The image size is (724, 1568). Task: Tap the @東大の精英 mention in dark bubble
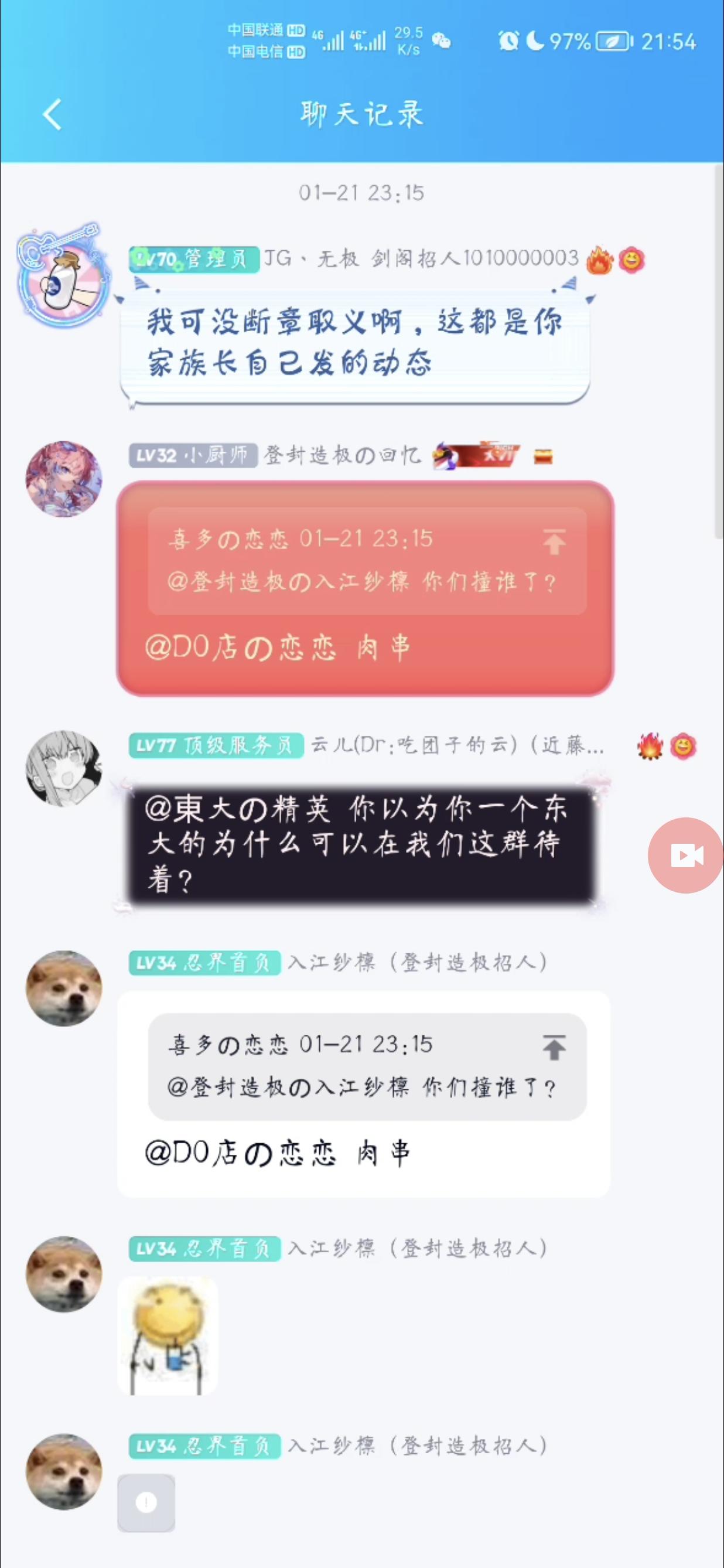point(237,809)
